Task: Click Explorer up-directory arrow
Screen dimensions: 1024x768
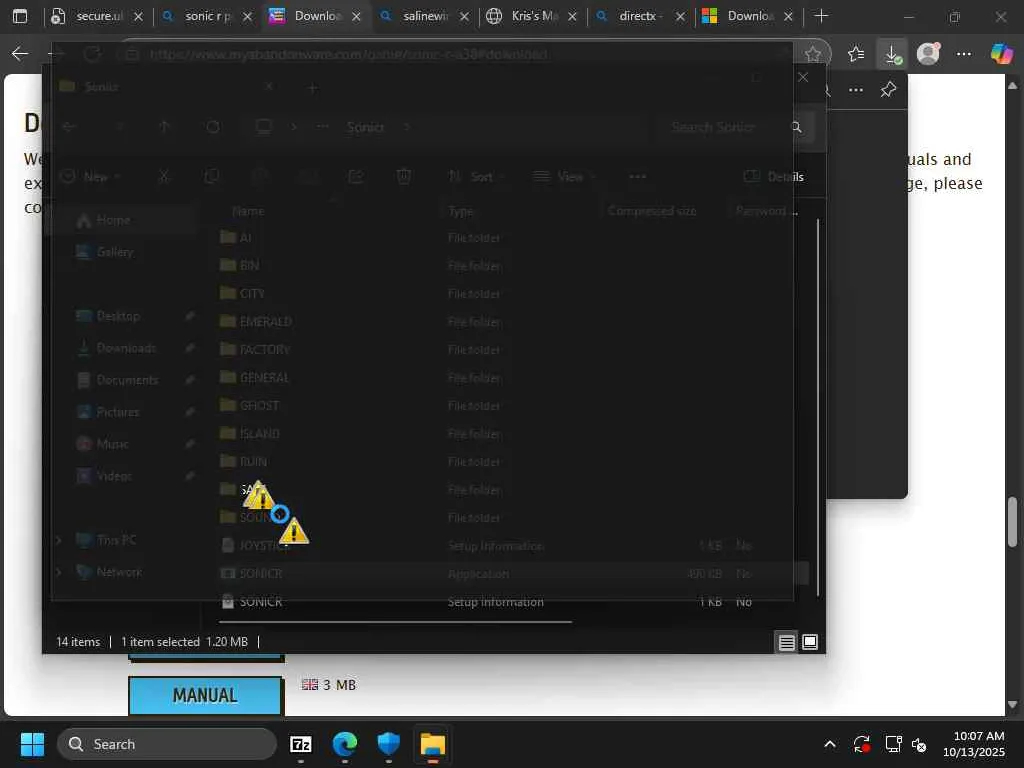Action: click(165, 127)
